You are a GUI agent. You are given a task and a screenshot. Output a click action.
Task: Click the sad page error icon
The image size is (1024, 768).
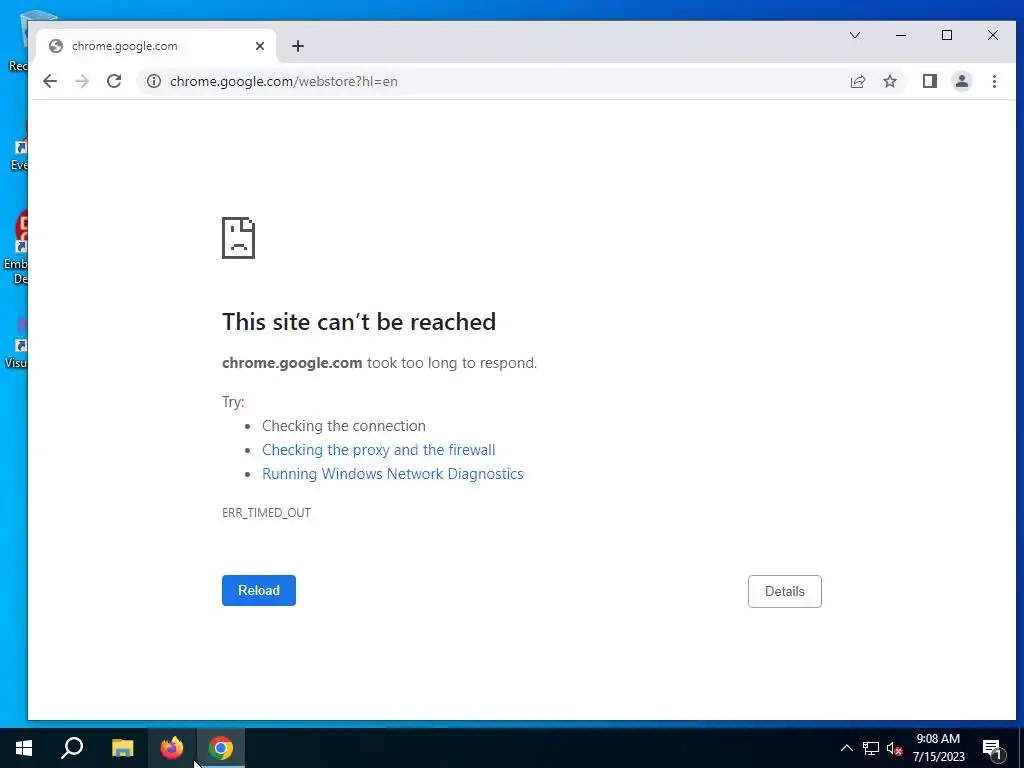tap(238, 238)
